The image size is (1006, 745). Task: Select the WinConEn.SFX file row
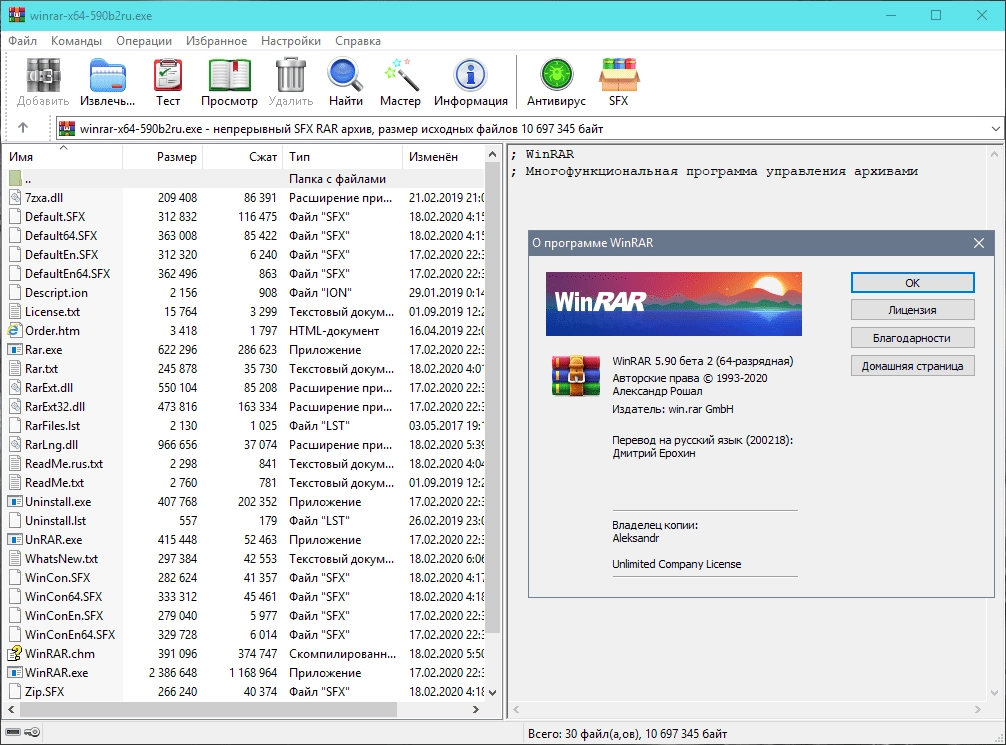[246, 615]
